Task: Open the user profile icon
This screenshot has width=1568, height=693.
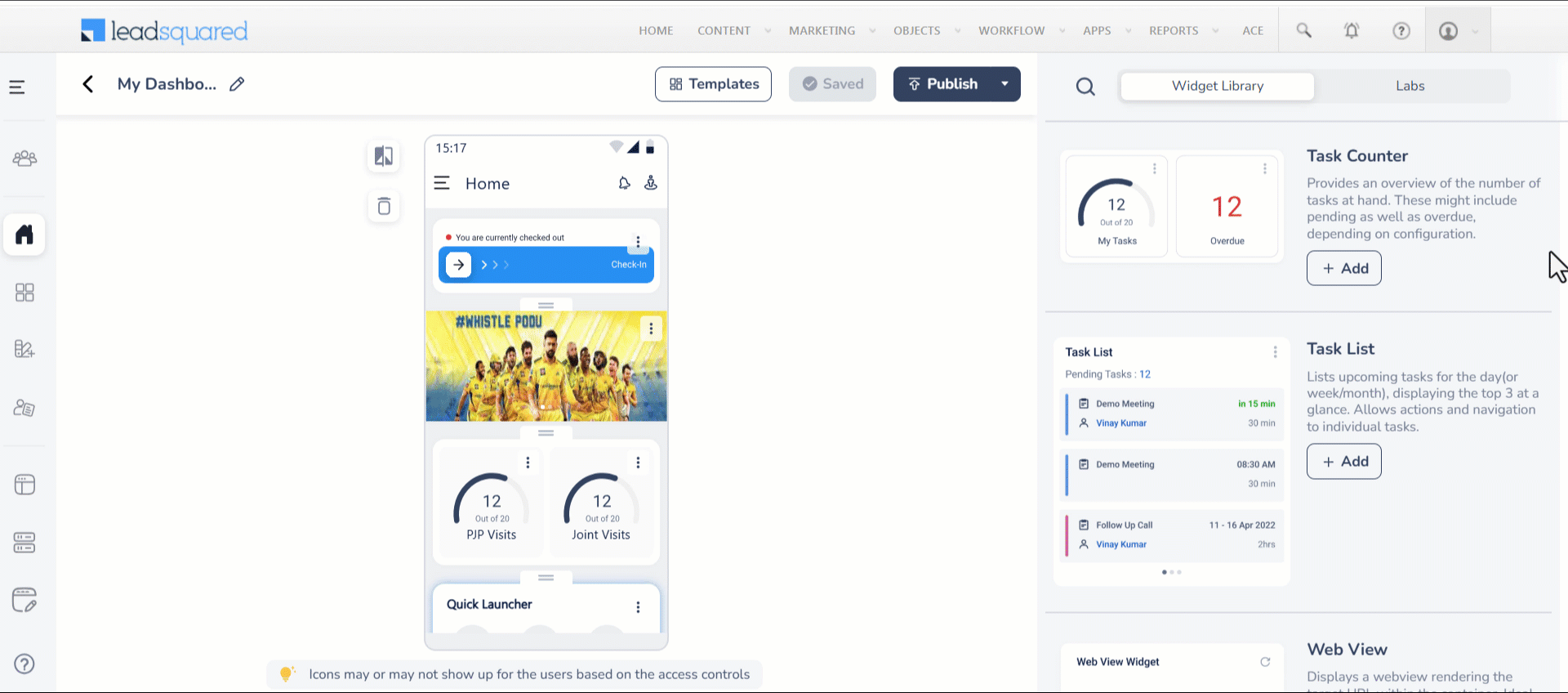Action: pyautogui.click(x=1448, y=31)
